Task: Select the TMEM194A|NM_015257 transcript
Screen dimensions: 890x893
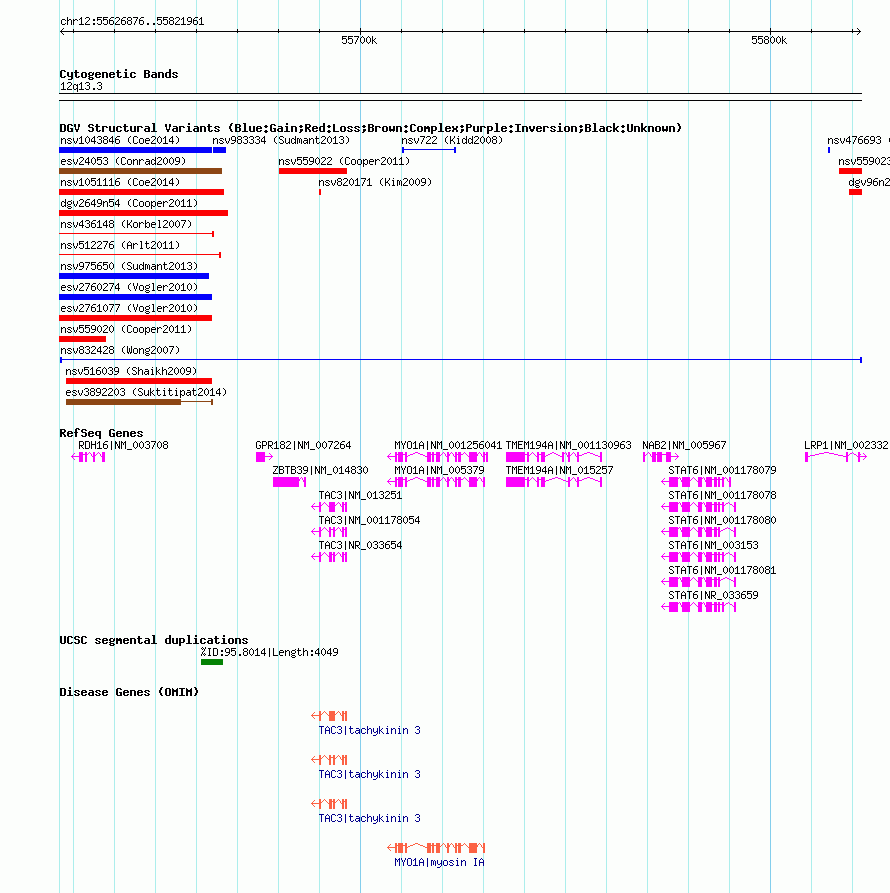Action: (x=554, y=482)
